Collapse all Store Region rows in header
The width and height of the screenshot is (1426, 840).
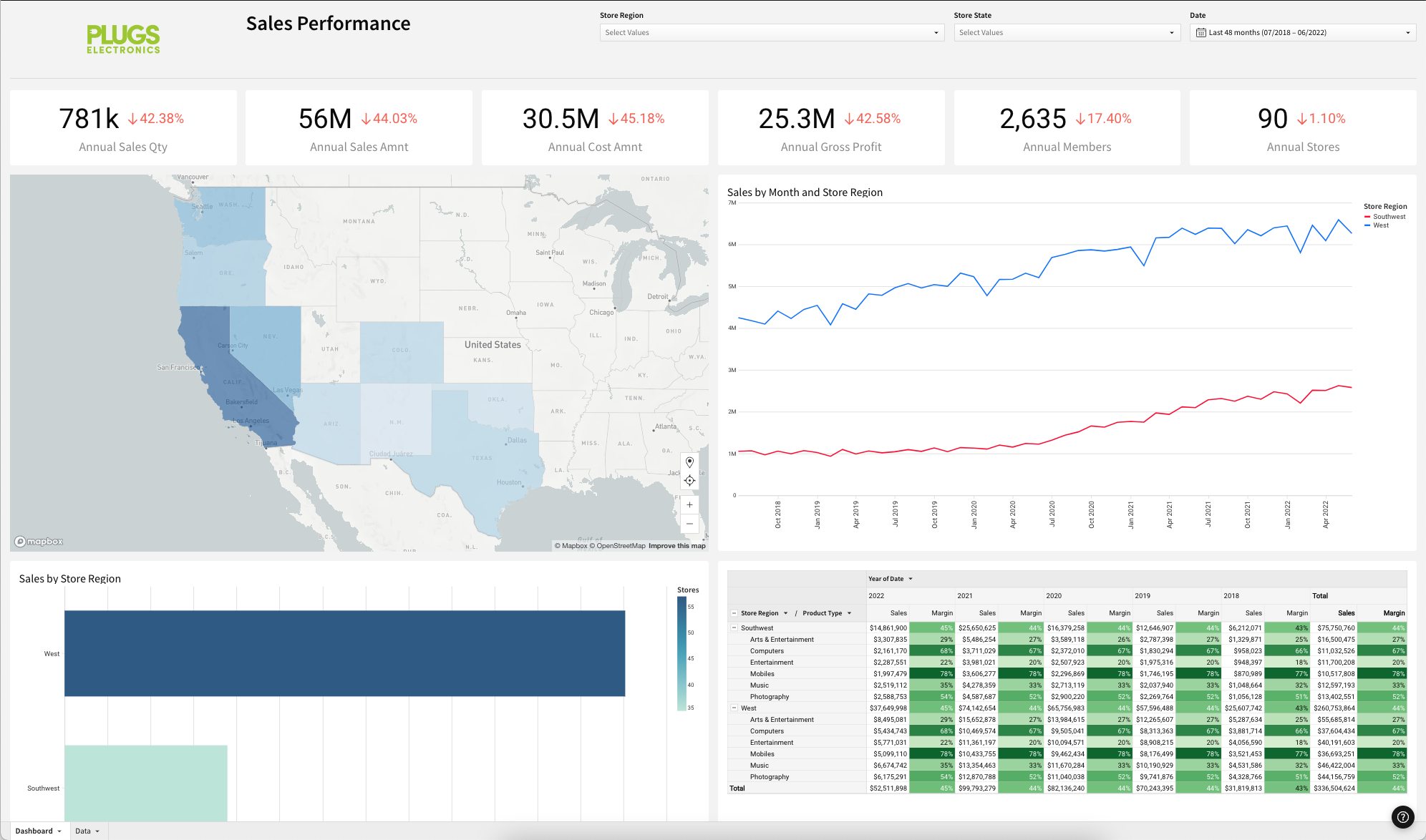(x=734, y=613)
